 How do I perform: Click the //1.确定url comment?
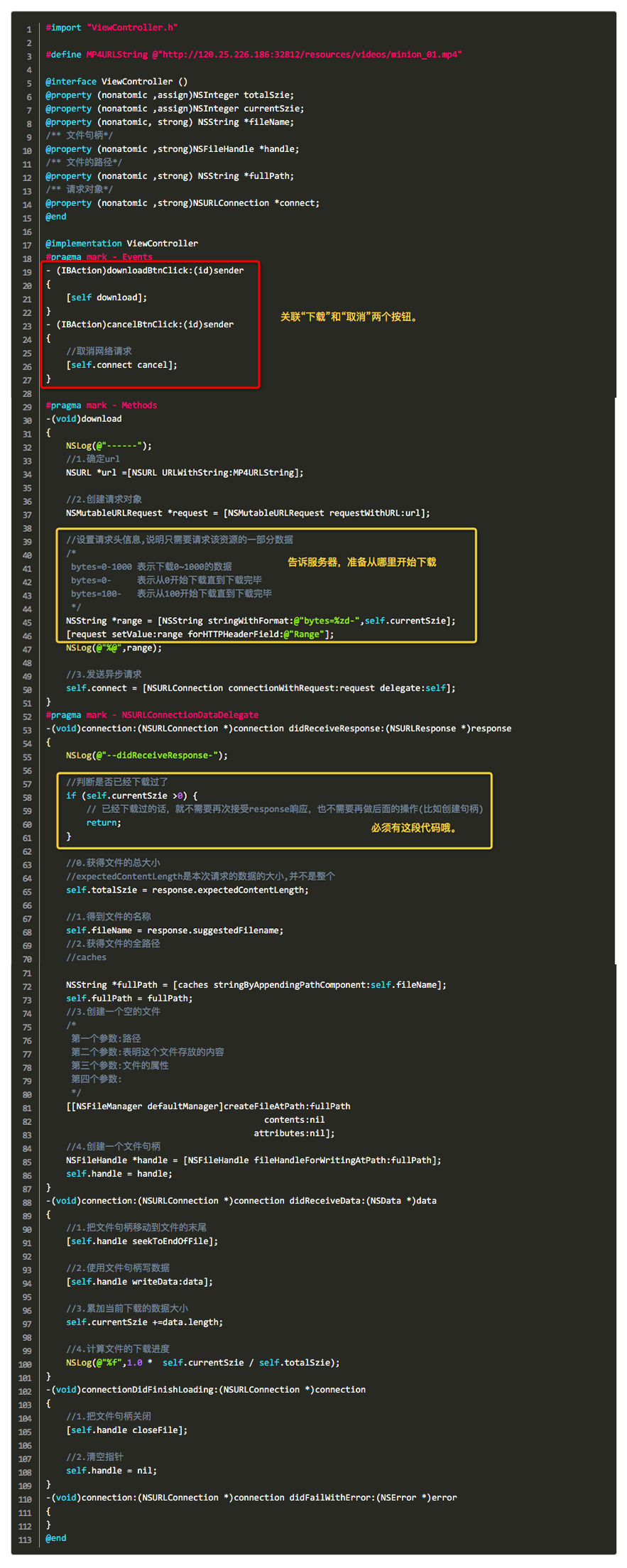click(x=93, y=459)
